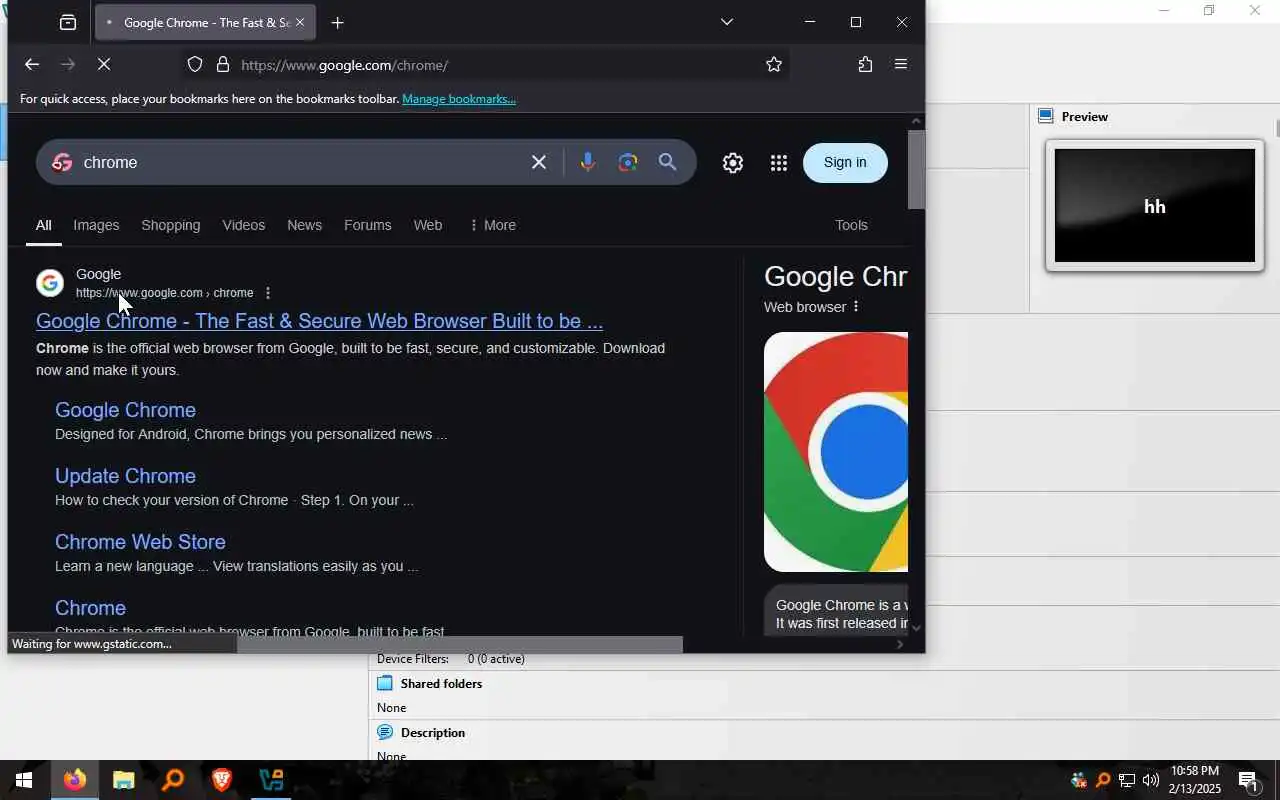Open the Chrome Web Store sitelink

[x=140, y=542]
